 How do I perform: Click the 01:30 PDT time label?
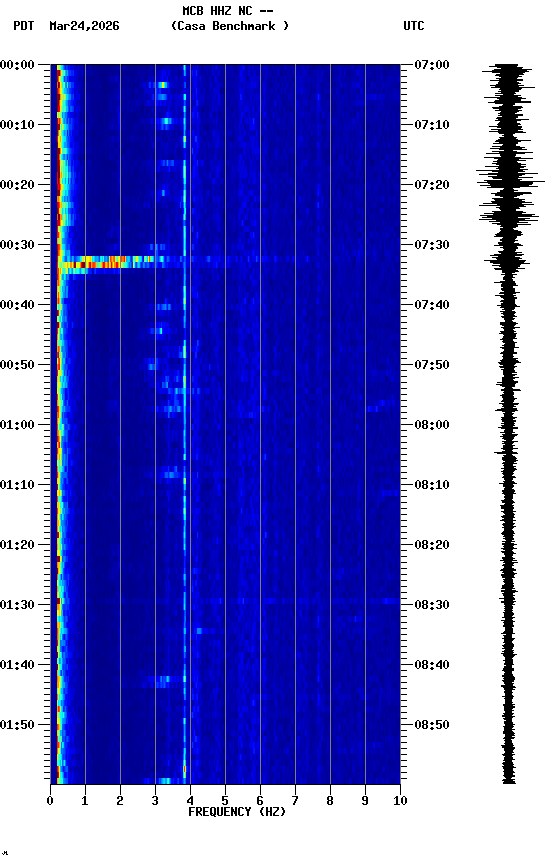click(17, 605)
